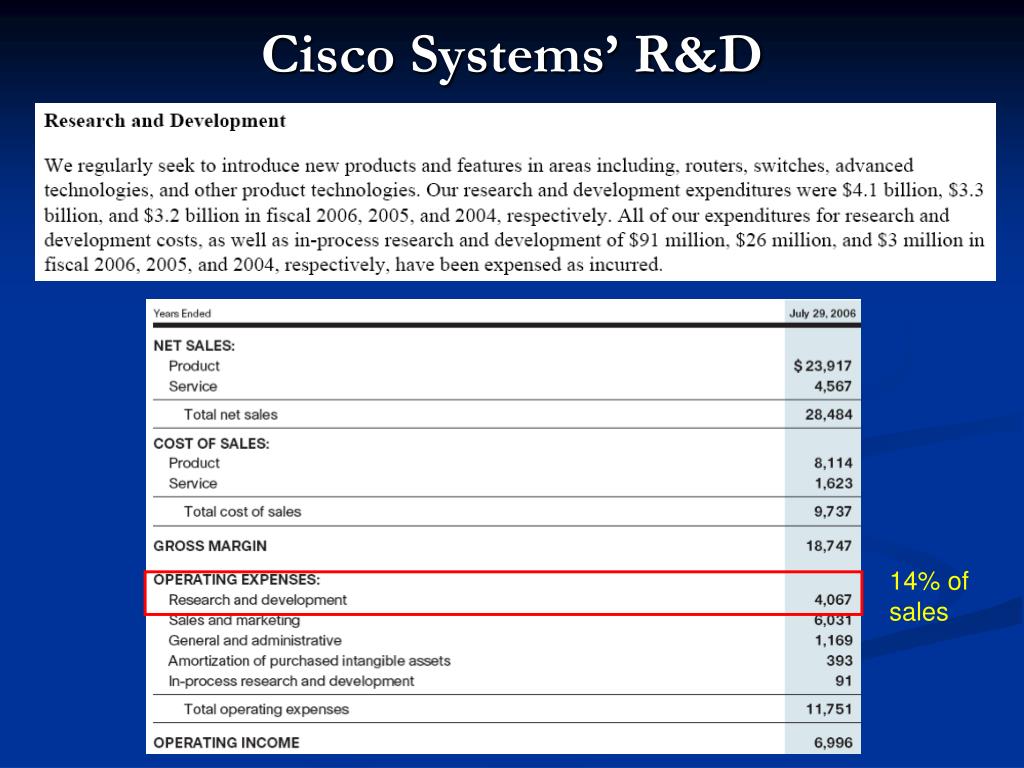The width and height of the screenshot is (1024, 768).
Task: Click the slide title "Cisco Systems' R&D"
Action: [511, 55]
